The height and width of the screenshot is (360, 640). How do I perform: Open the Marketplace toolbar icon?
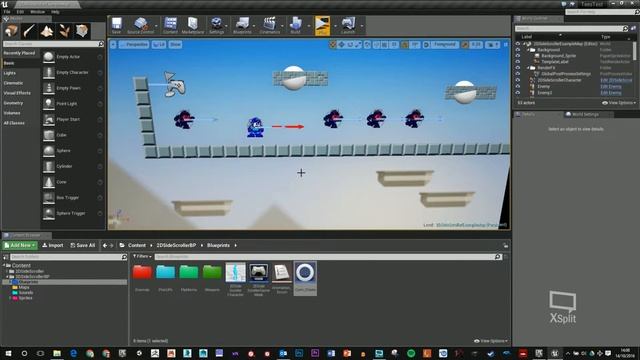coord(193,25)
